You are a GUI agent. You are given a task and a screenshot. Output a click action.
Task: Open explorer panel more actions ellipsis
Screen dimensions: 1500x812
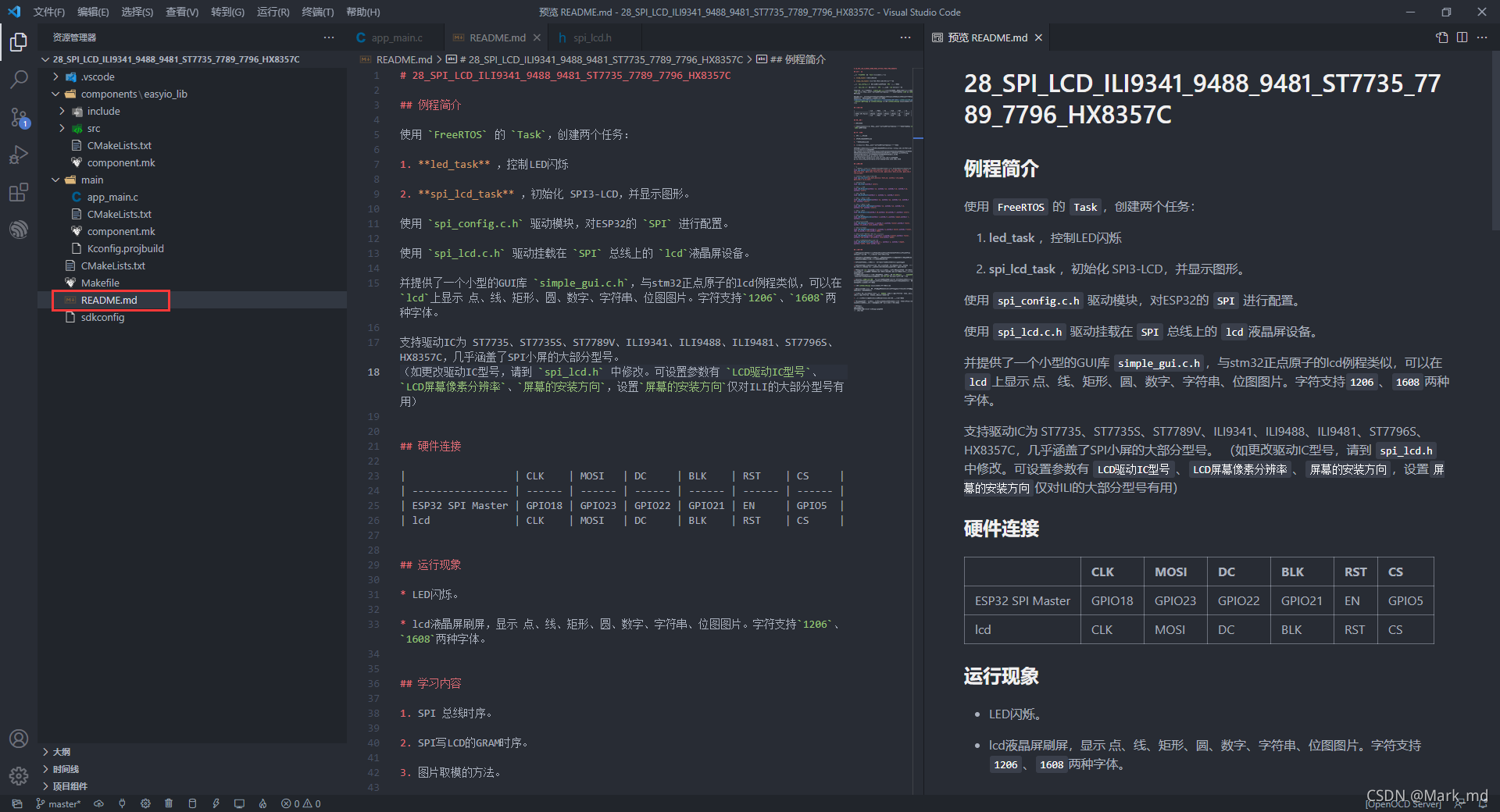(x=329, y=37)
